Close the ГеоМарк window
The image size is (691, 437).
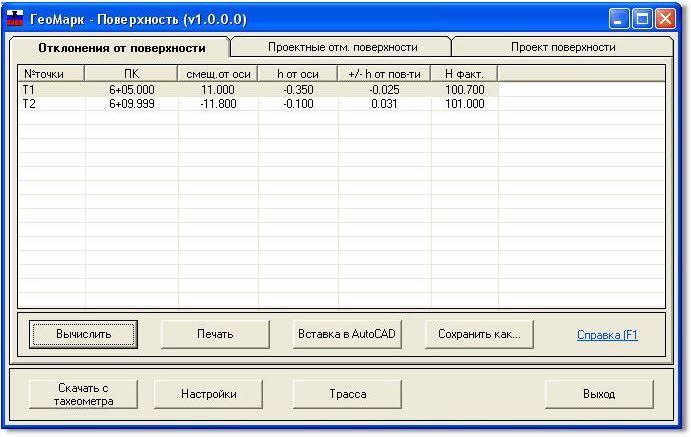tap(665, 19)
